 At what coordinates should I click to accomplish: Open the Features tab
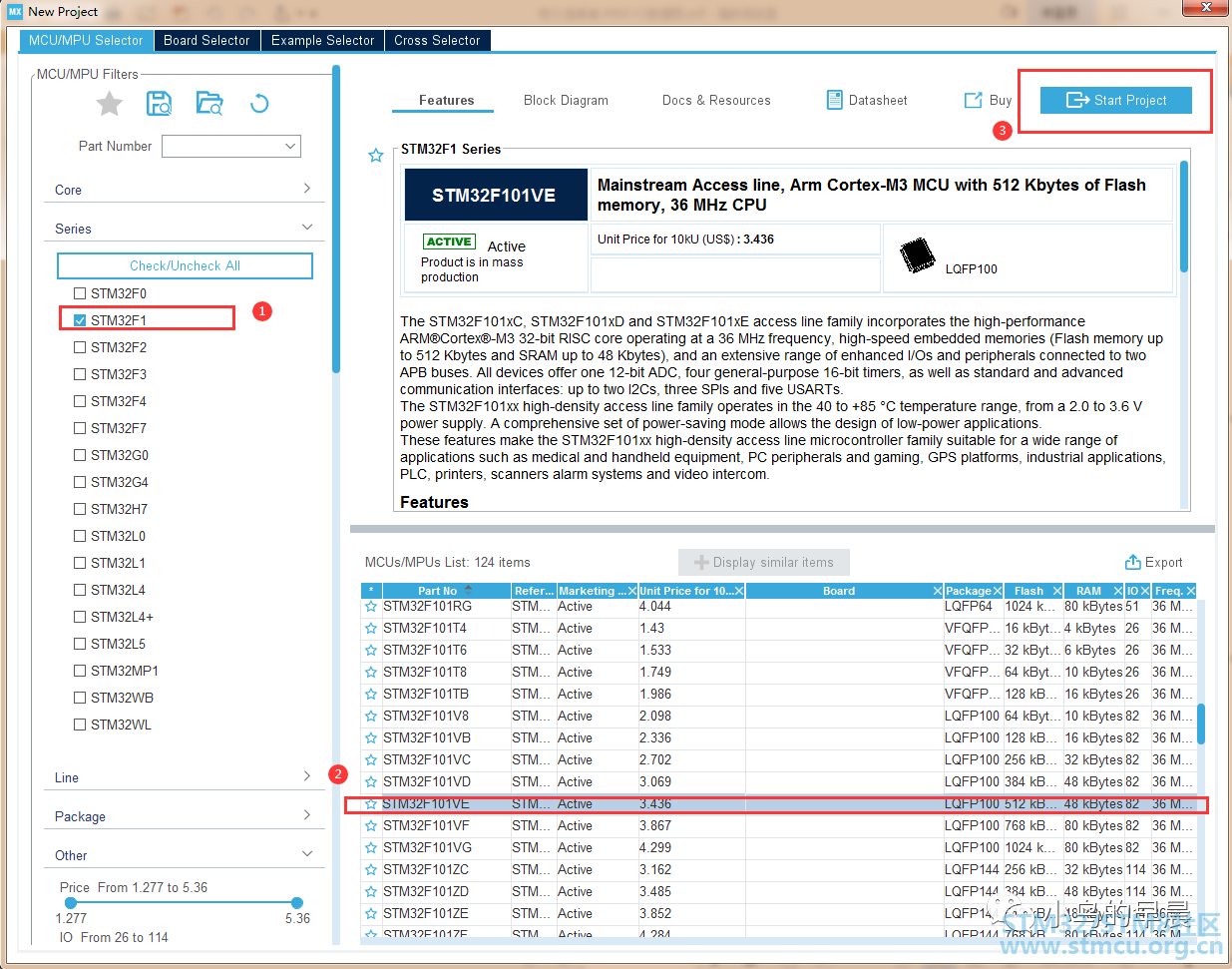click(x=447, y=100)
